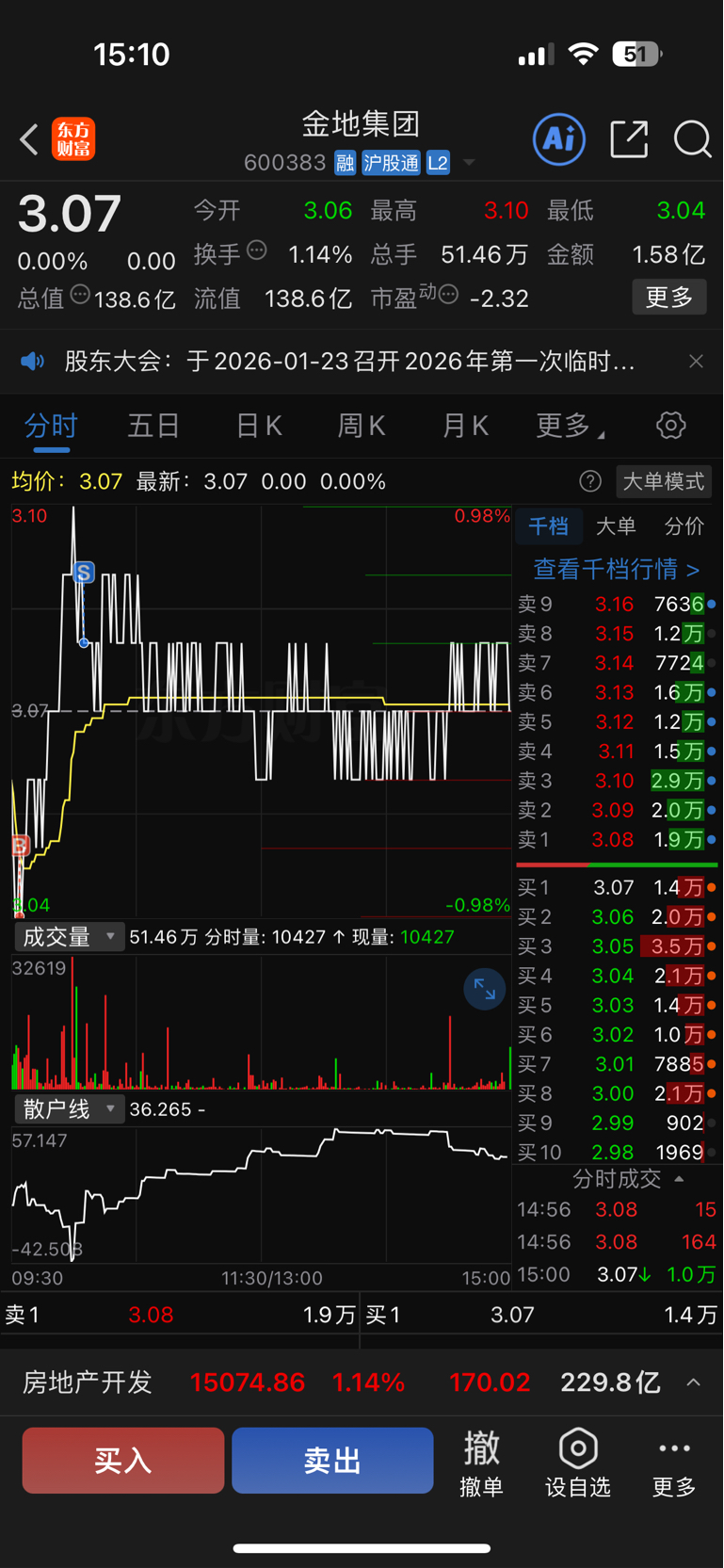Tap the 撤单 cancel order button
The height and width of the screenshot is (1568, 724).
point(481,1463)
